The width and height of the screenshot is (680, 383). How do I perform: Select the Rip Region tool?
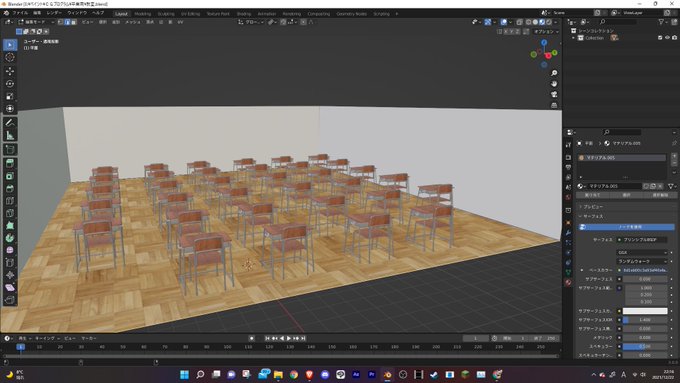(10, 300)
